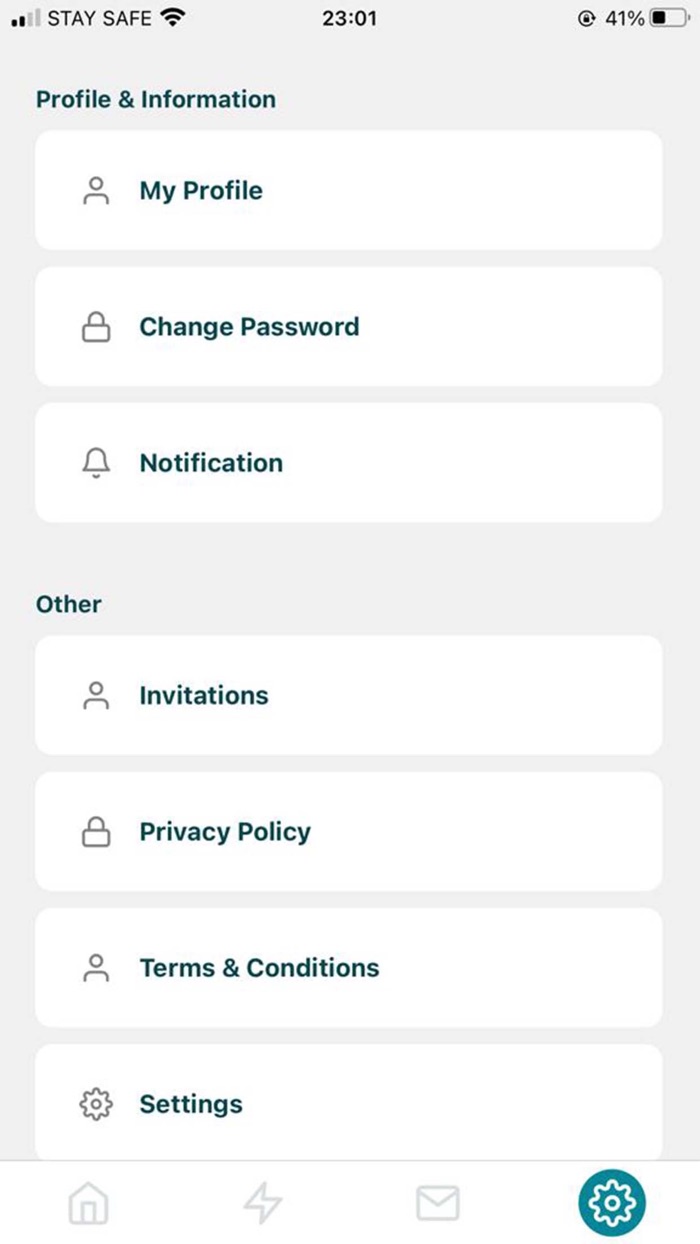Read the Privacy Policy
This screenshot has width=700, height=1244.
pyautogui.click(x=225, y=831)
